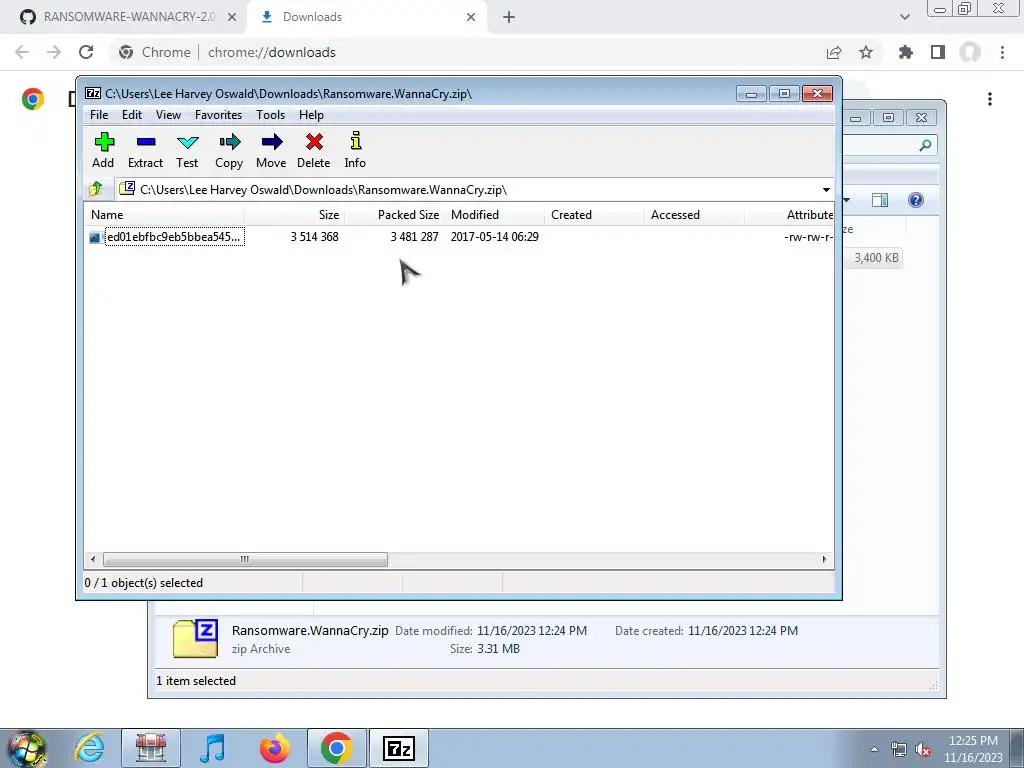
Task: Click the muted volume tray icon
Action: [x=923, y=749]
